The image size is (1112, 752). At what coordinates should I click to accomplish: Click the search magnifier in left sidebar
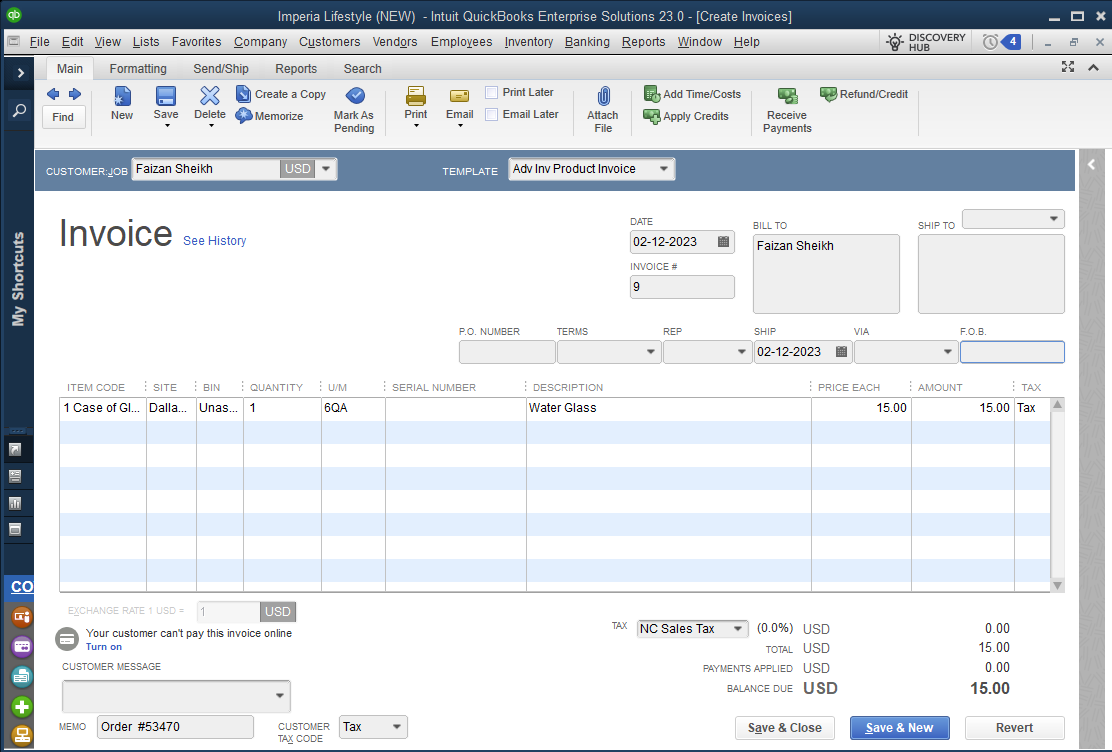[x=19, y=110]
